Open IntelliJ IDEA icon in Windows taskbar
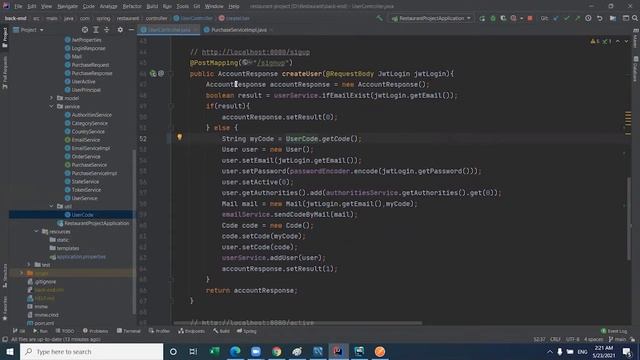This screenshot has width=640, height=360. click(338, 351)
